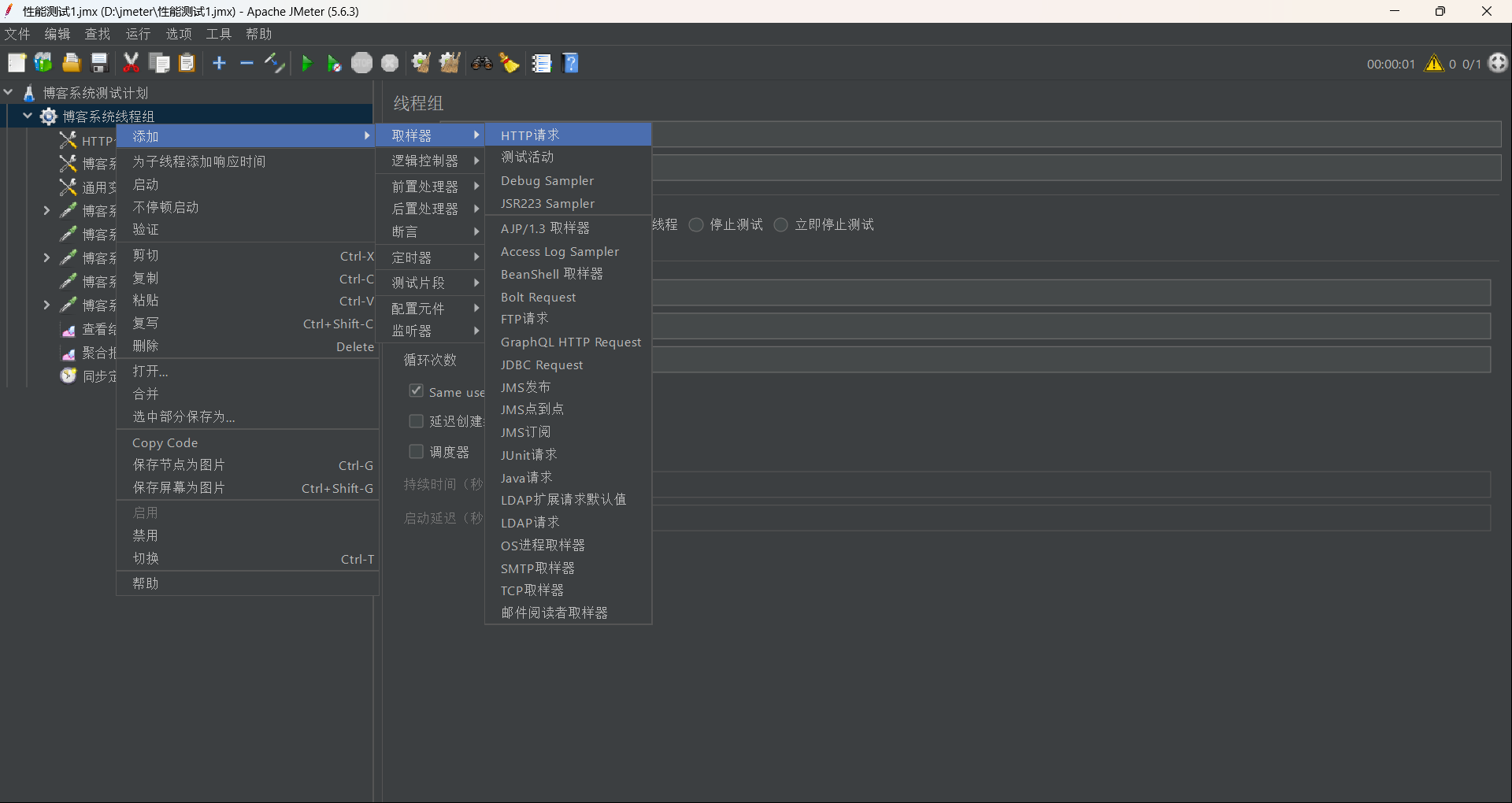
Task: Select 为子线程添加响应时间 context entry
Action: pyautogui.click(x=247, y=161)
